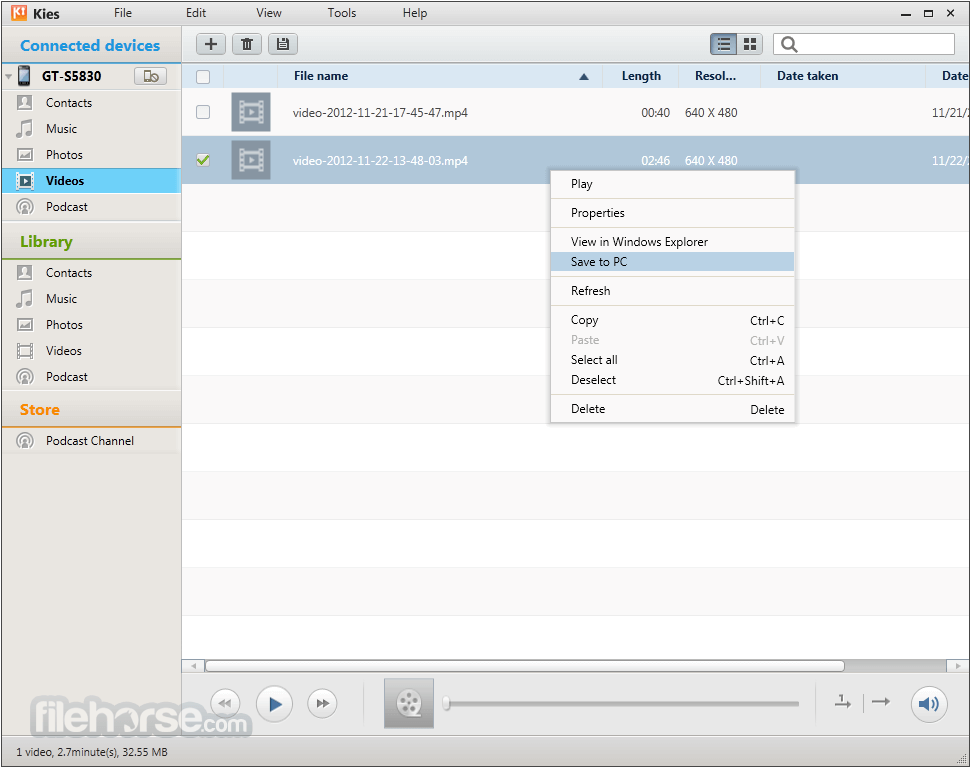Open the View menu
This screenshot has width=971, height=768.
[x=269, y=13]
